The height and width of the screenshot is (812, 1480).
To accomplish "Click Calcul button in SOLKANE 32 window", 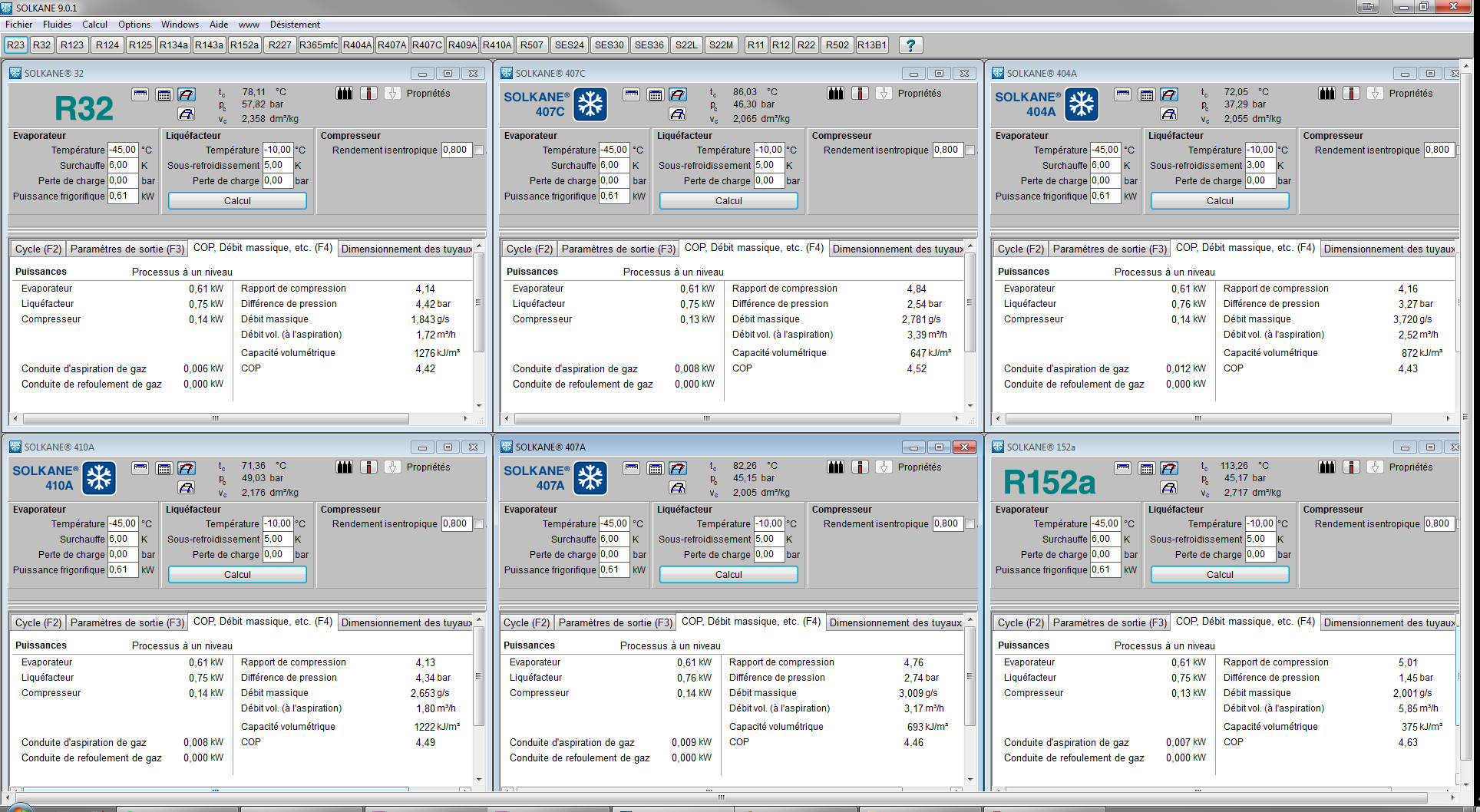I will pyautogui.click(x=237, y=201).
